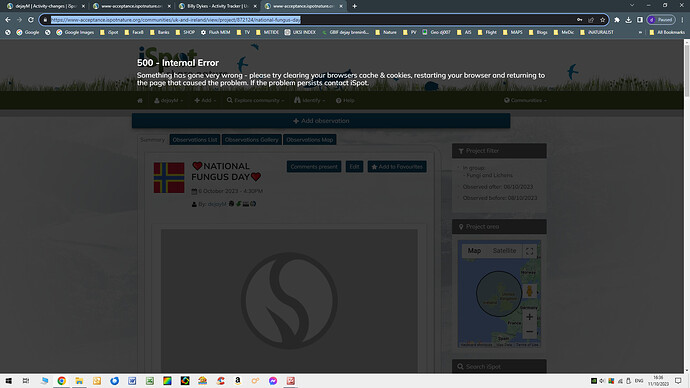Switch the map to Satellite view

coord(504,251)
